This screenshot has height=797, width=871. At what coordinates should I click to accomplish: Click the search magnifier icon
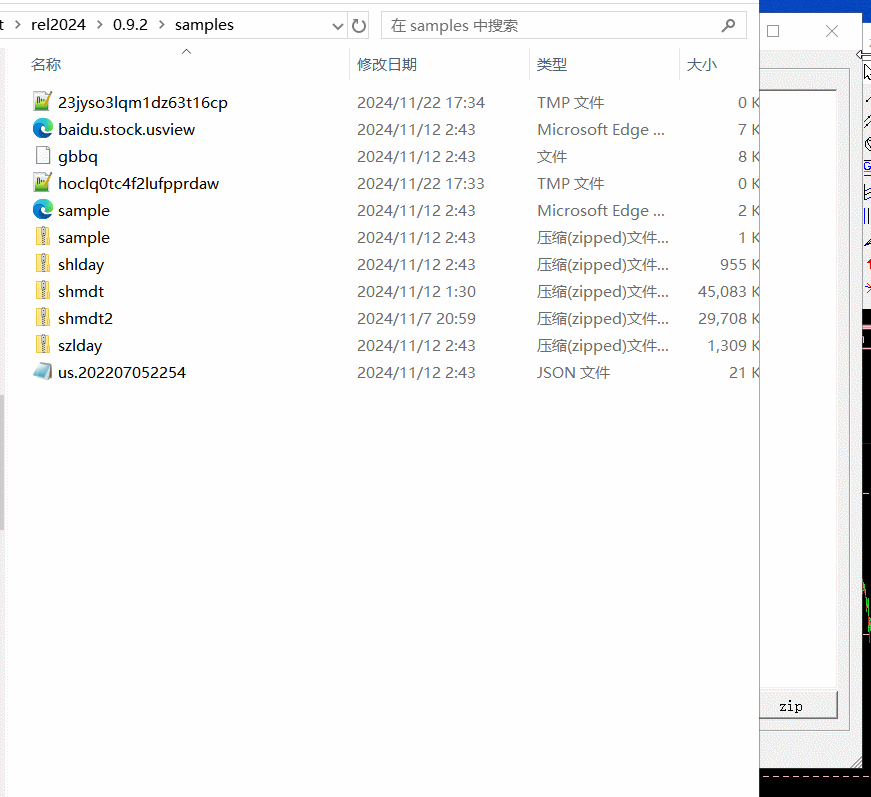(728, 26)
